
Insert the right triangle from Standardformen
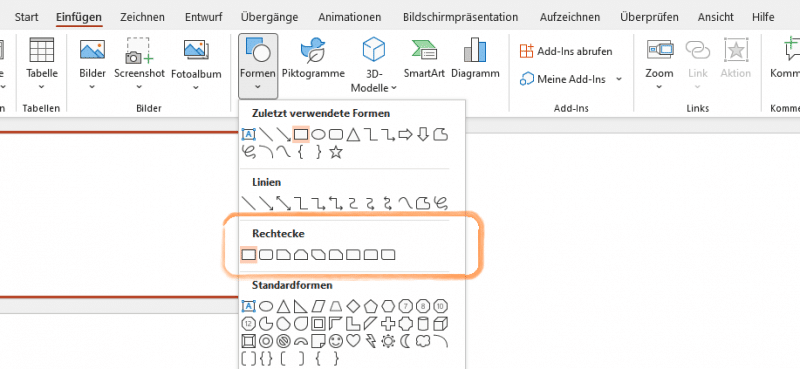tap(301, 306)
